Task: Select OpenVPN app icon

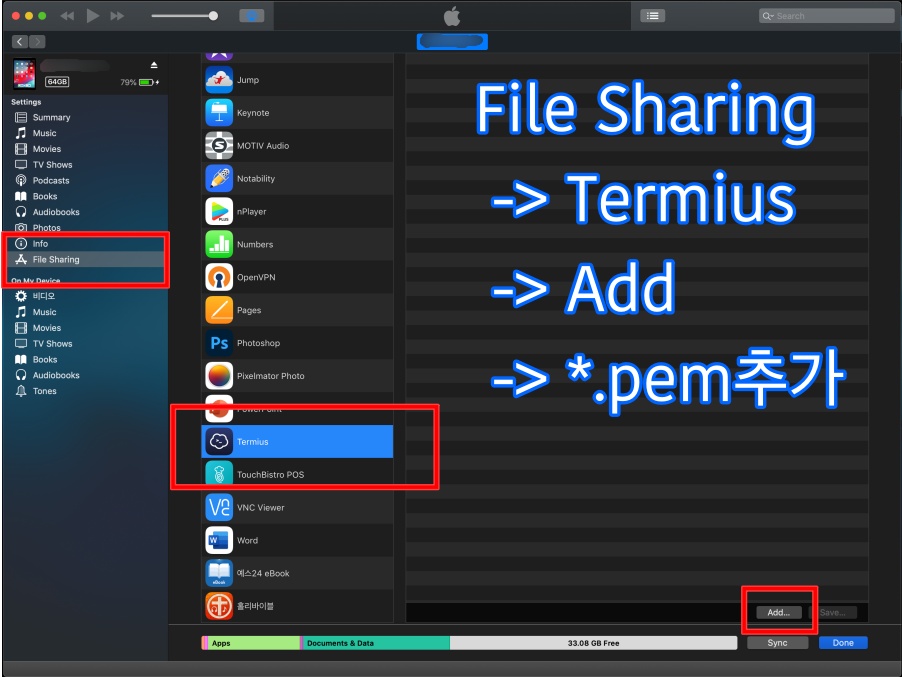Action: (219, 277)
